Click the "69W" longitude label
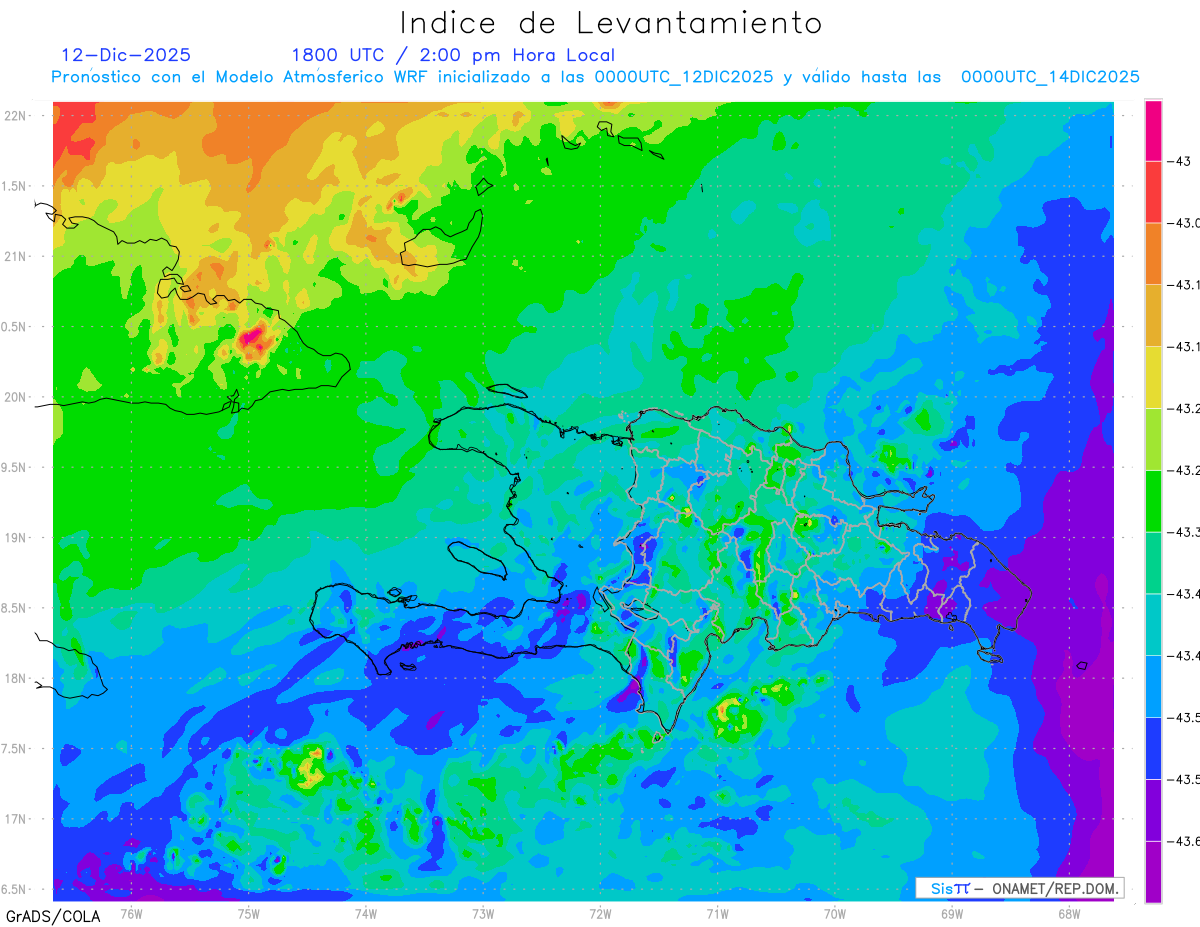Screen dimensions: 1200x927 click(x=952, y=913)
